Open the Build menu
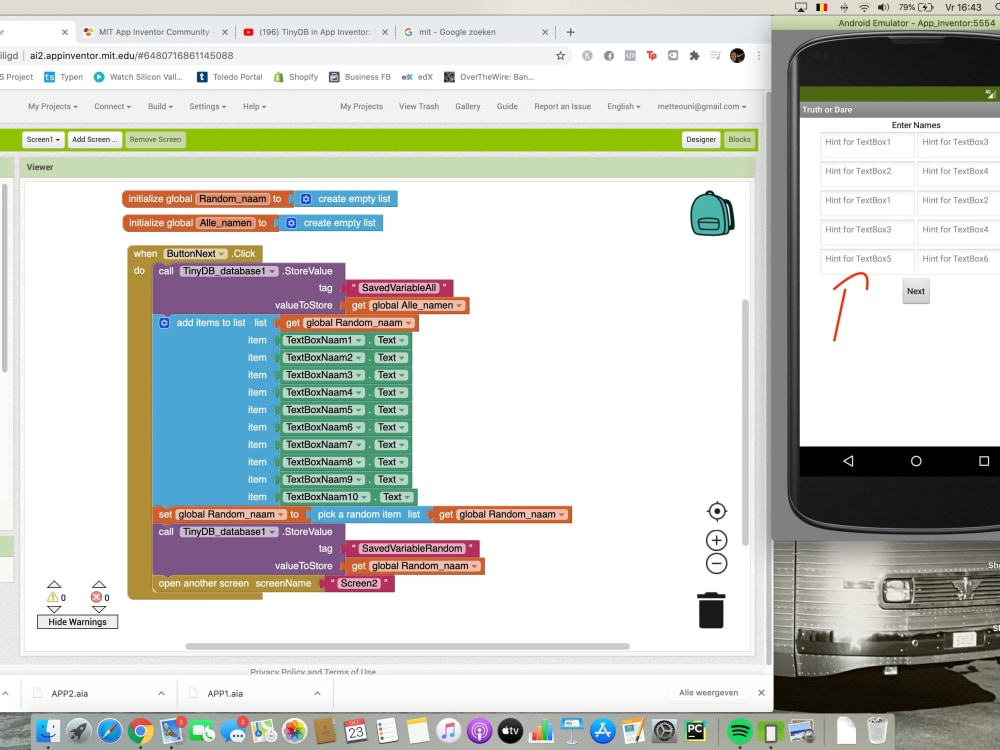The image size is (1000, 750). pos(160,107)
